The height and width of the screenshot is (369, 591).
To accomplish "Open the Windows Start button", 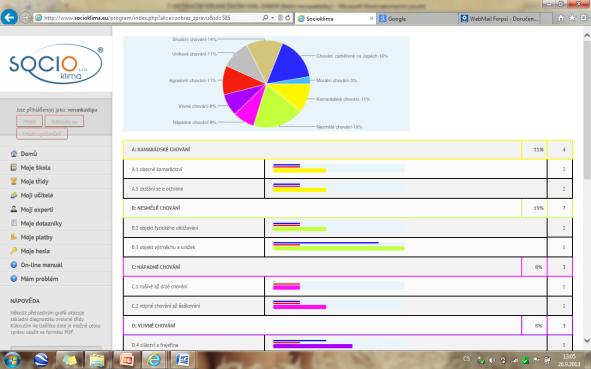I will [x=12, y=360].
